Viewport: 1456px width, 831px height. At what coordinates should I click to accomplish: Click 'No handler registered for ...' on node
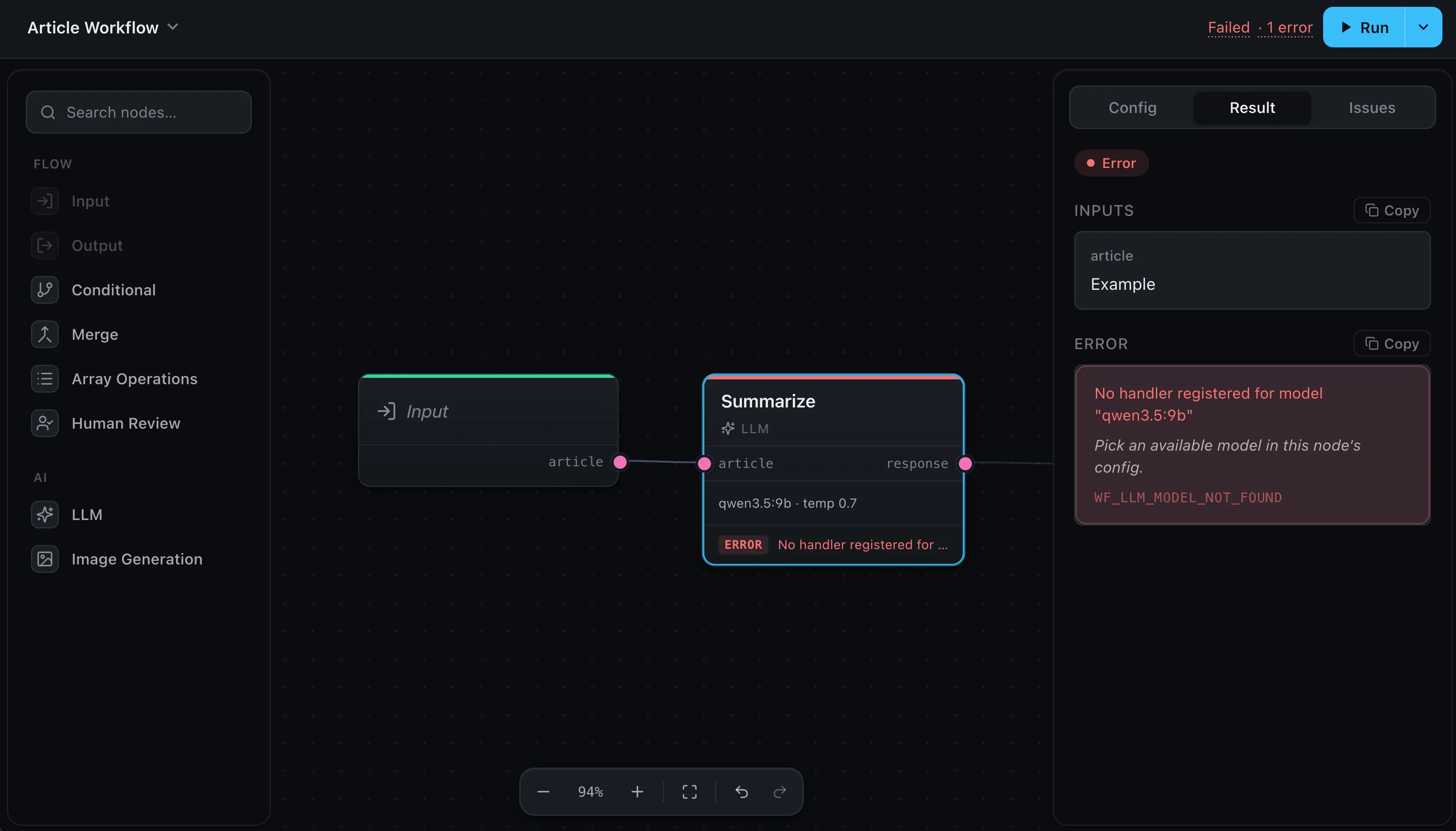tap(863, 545)
